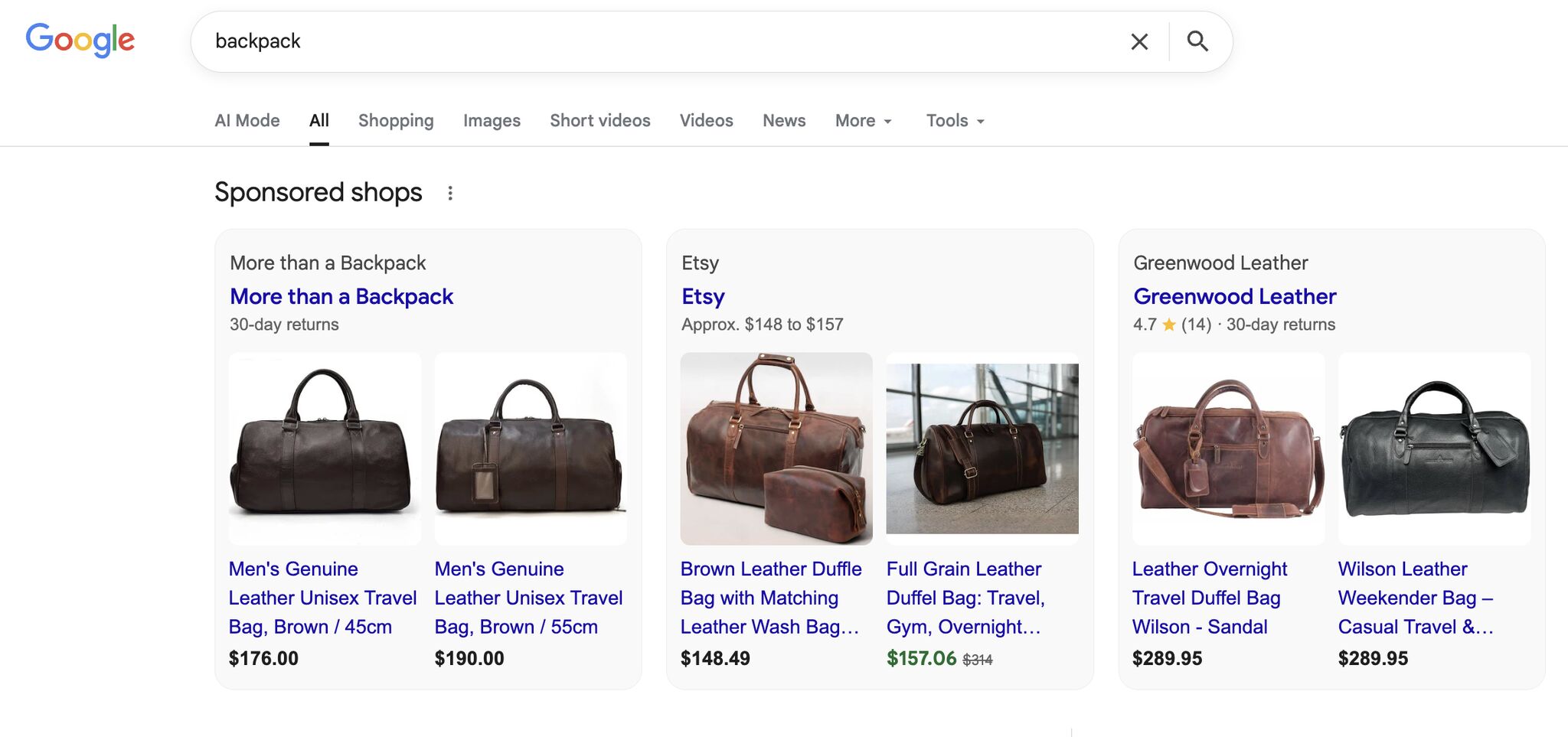View the black Wilson Leather Weekender image
Screen dimensions: 1568x737
pos(1434,448)
